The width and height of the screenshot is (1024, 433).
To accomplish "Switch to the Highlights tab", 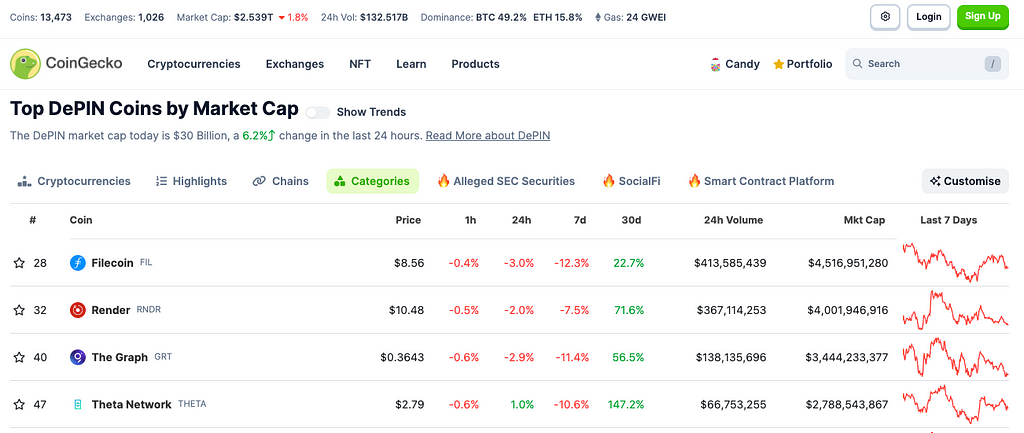I will coord(191,181).
